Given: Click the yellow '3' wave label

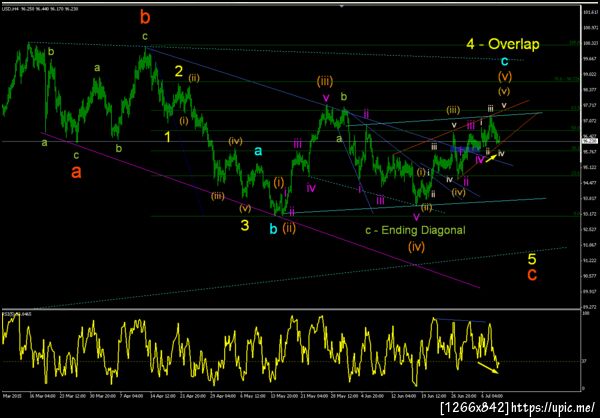Looking at the screenshot, I should 245,225.
